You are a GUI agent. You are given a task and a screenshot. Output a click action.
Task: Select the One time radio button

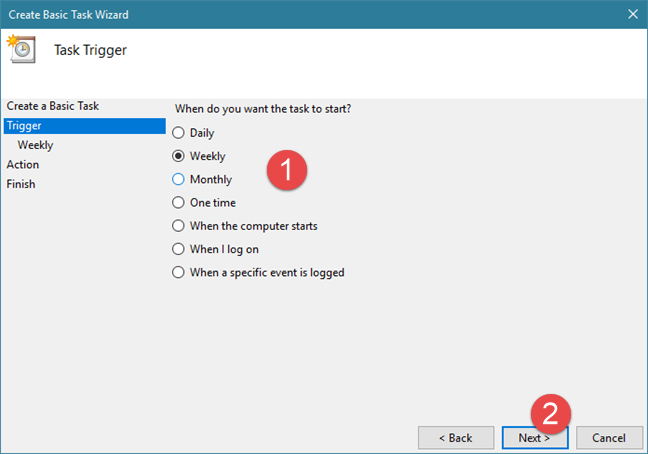pos(179,203)
